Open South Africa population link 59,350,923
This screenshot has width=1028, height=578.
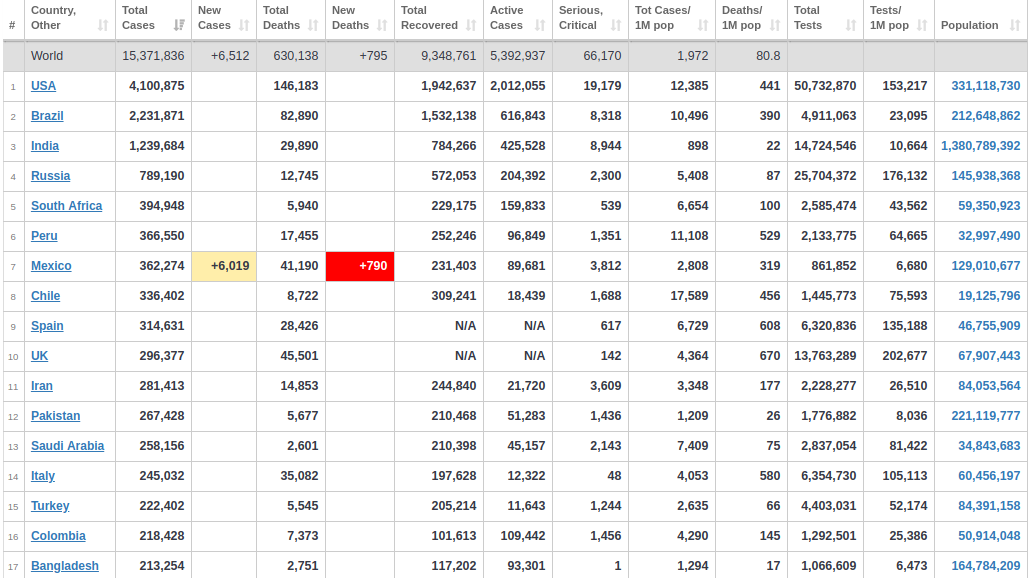(x=989, y=206)
